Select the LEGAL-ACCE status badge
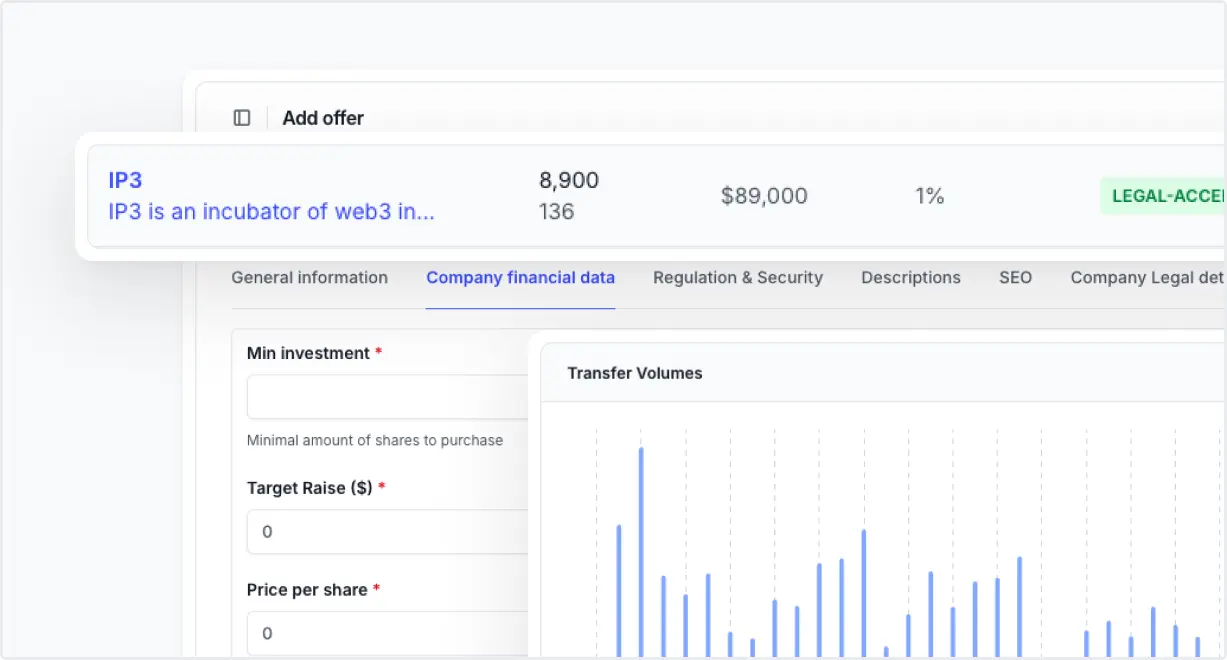The image size is (1227, 660). [x=1163, y=196]
